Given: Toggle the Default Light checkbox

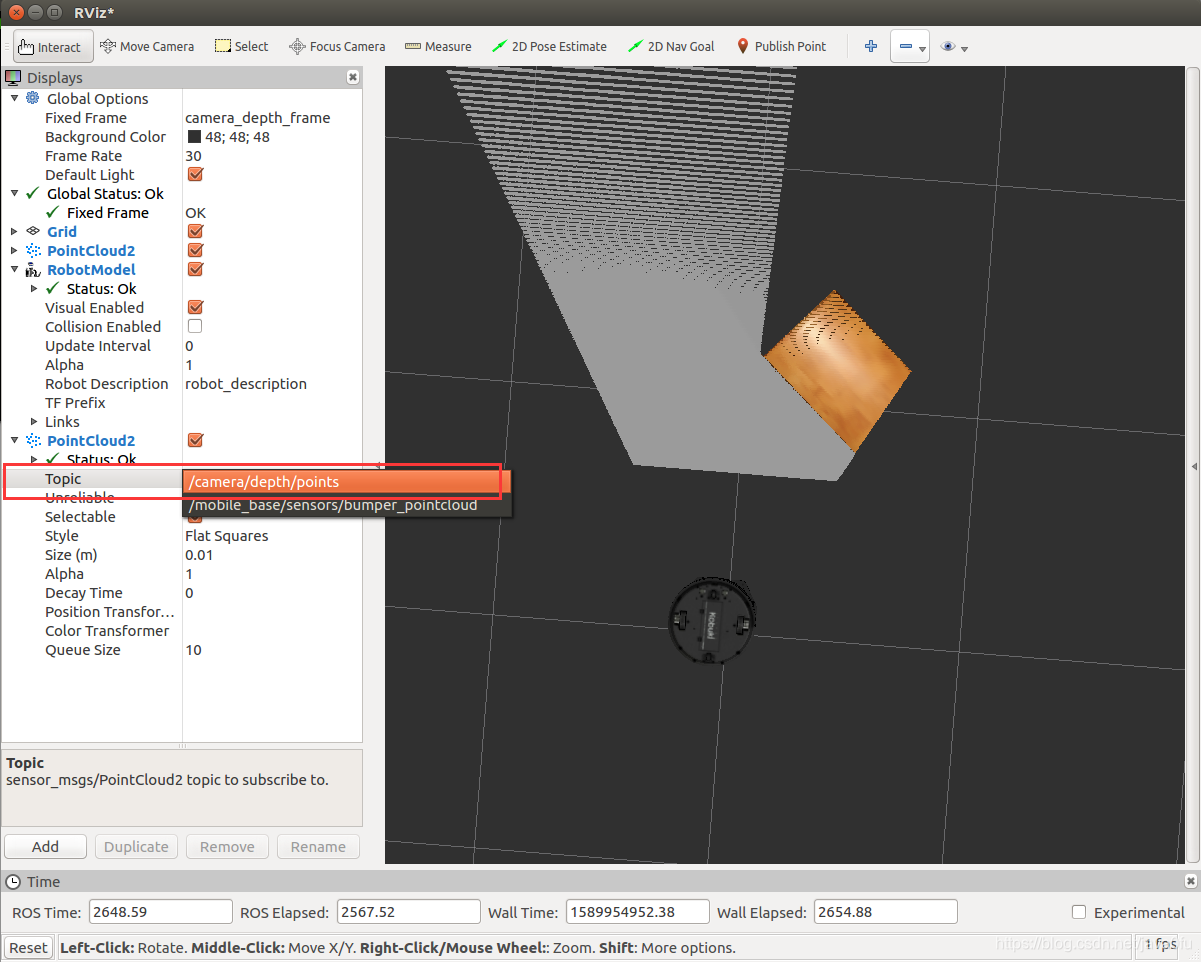Looking at the screenshot, I should click(x=195, y=174).
